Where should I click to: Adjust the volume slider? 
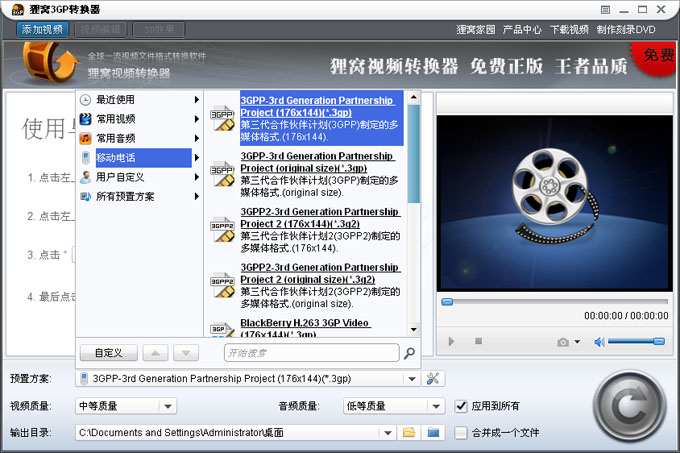pos(636,342)
